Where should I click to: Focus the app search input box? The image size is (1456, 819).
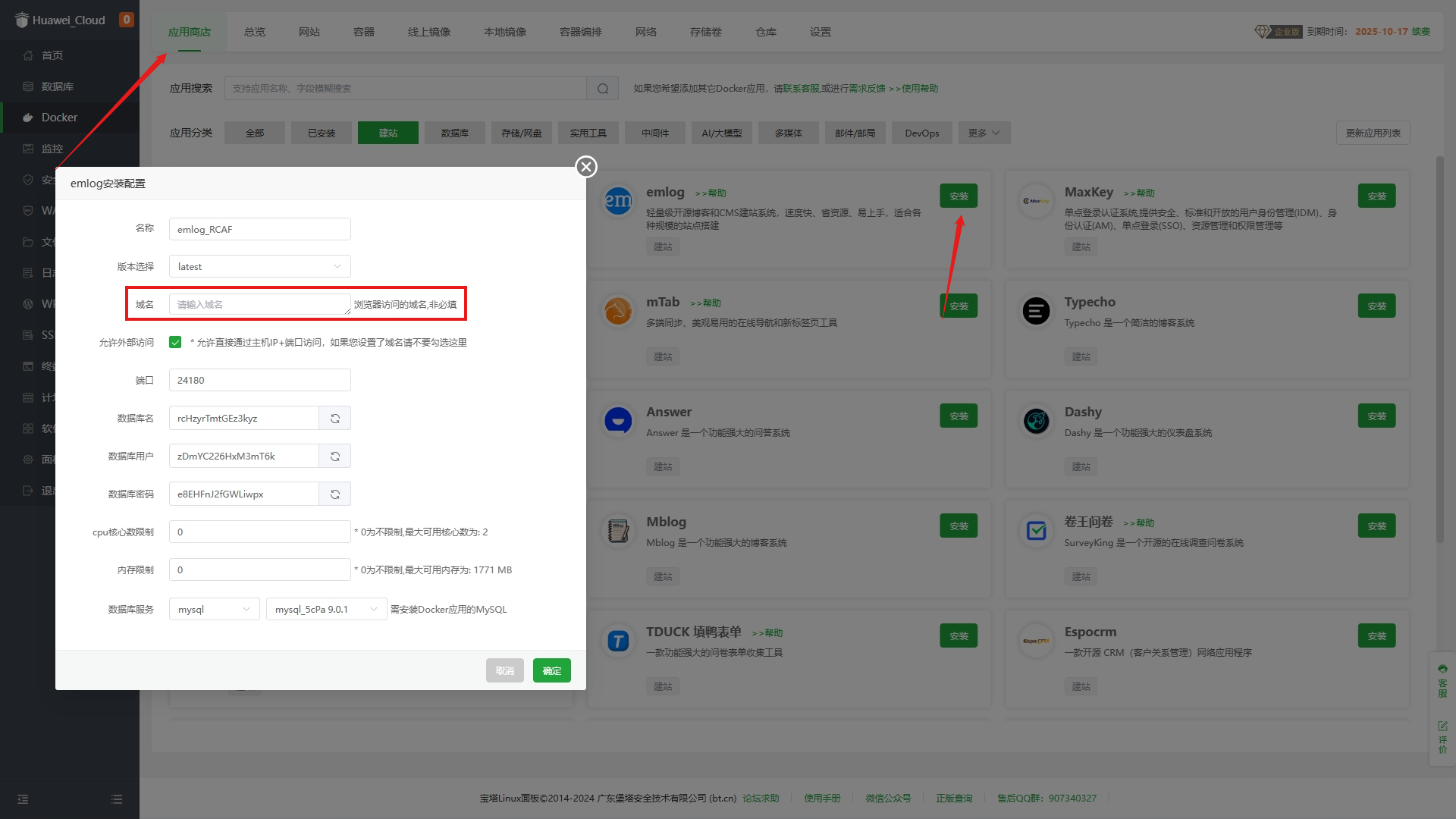406,89
